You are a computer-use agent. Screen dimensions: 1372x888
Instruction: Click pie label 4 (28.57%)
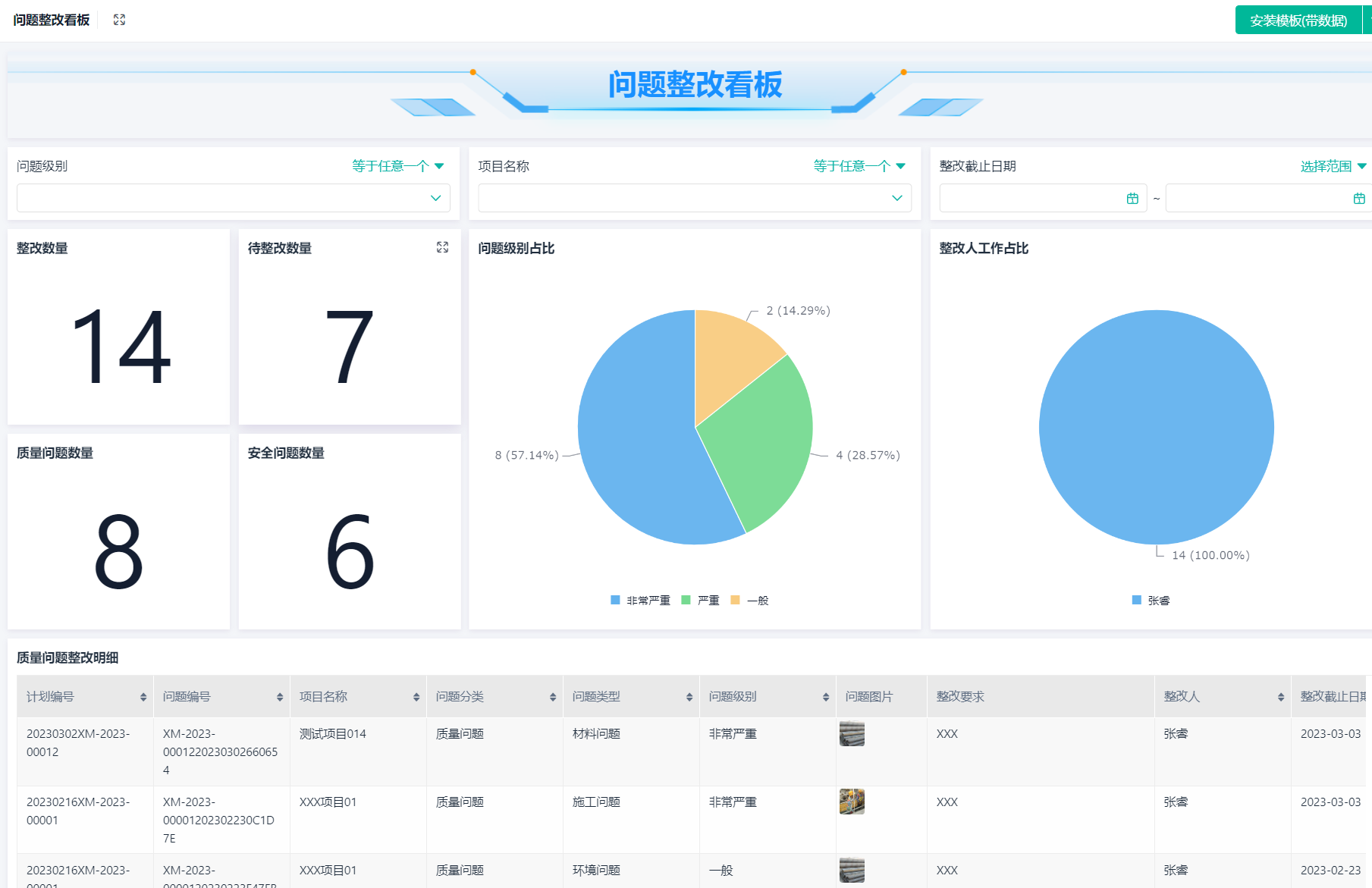coord(868,455)
